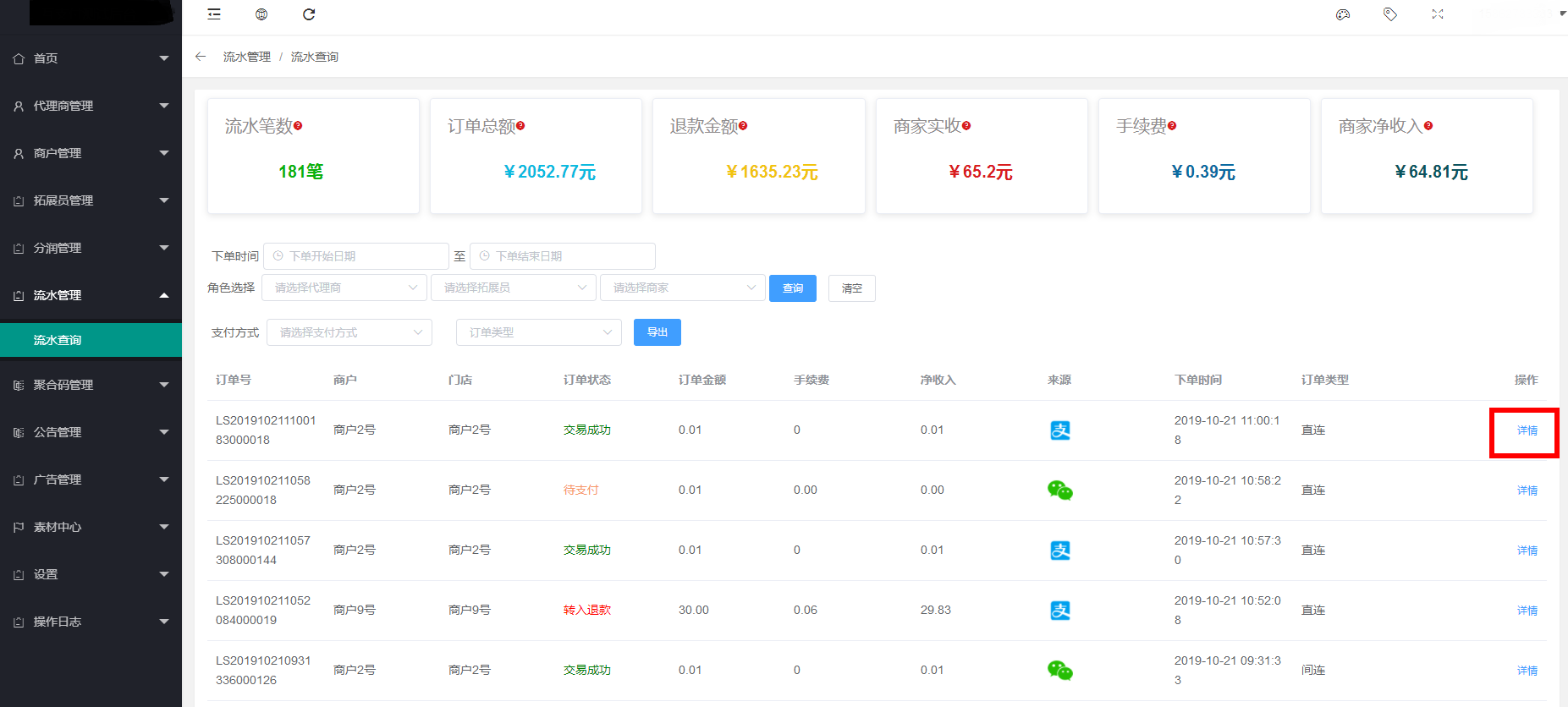
Task: Expand the 商户管理 sidebar menu
Action: click(91, 153)
